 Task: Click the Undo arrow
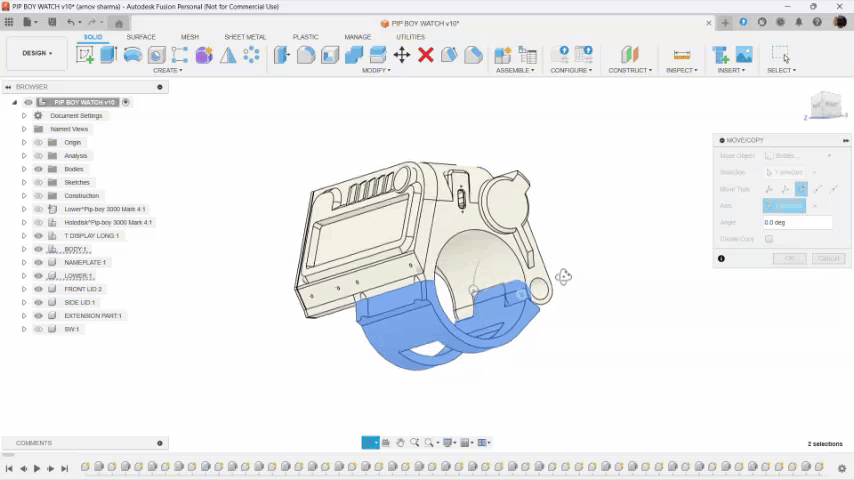tap(71, 22)
